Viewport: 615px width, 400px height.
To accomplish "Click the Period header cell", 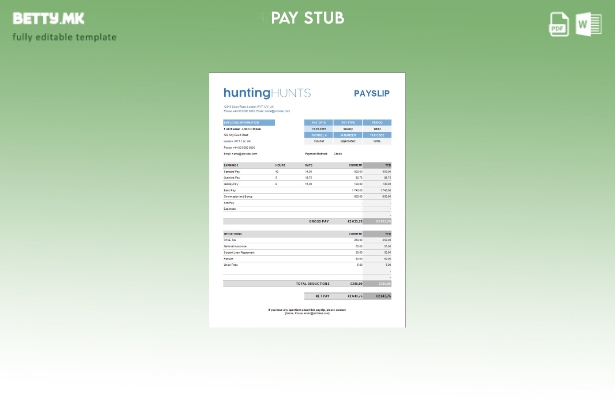I will click(x=377, y=122).
